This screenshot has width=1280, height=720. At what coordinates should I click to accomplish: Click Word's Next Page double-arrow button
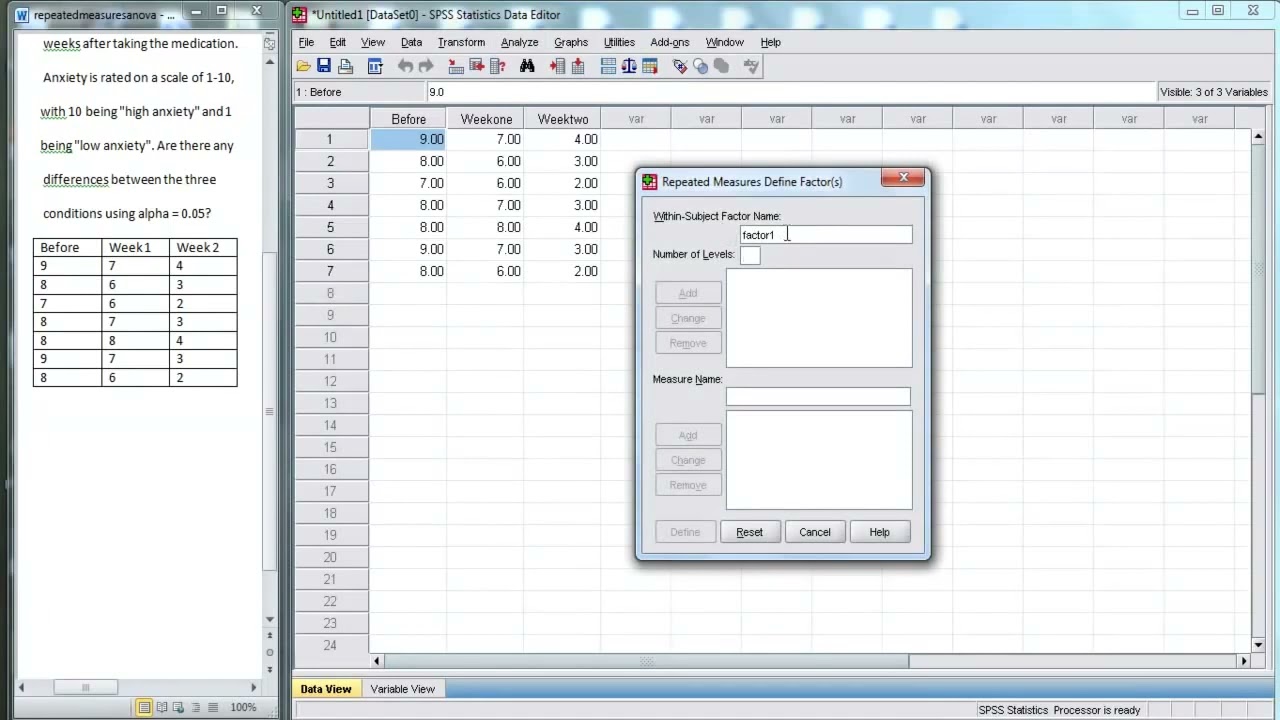pyautogui.click(x=270, y=669)
